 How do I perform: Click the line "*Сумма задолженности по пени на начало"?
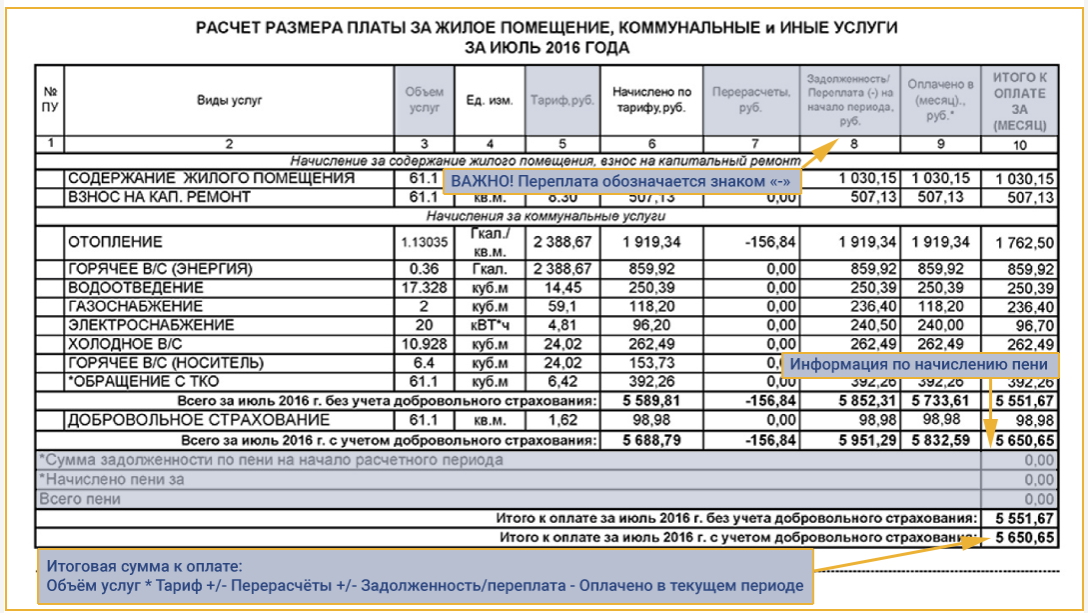point(271,460)
